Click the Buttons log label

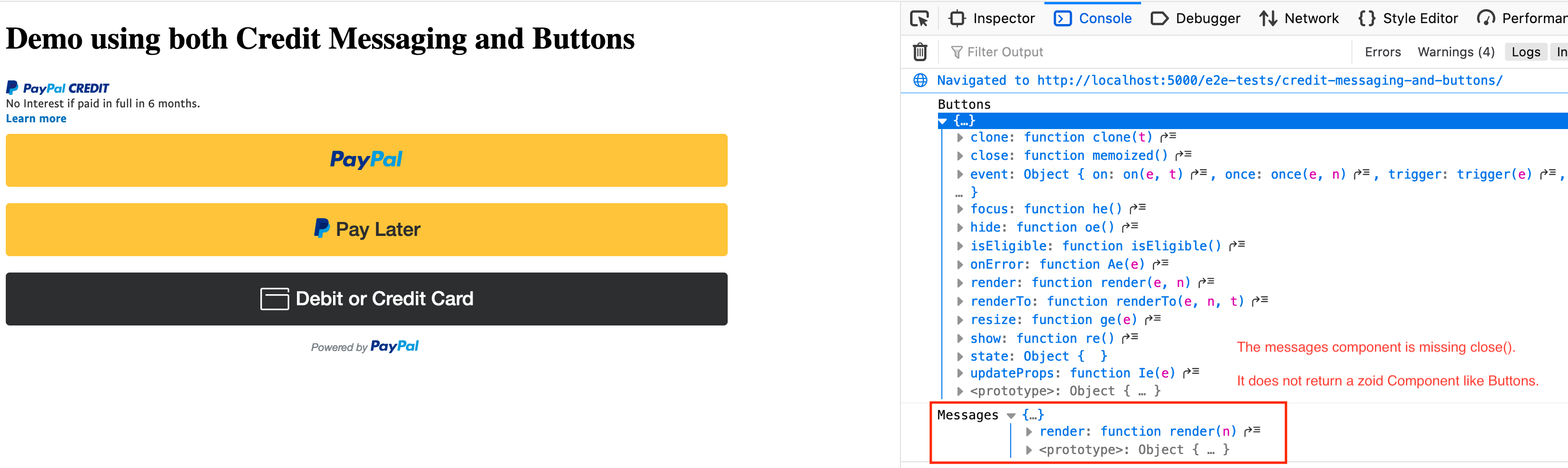964,104
